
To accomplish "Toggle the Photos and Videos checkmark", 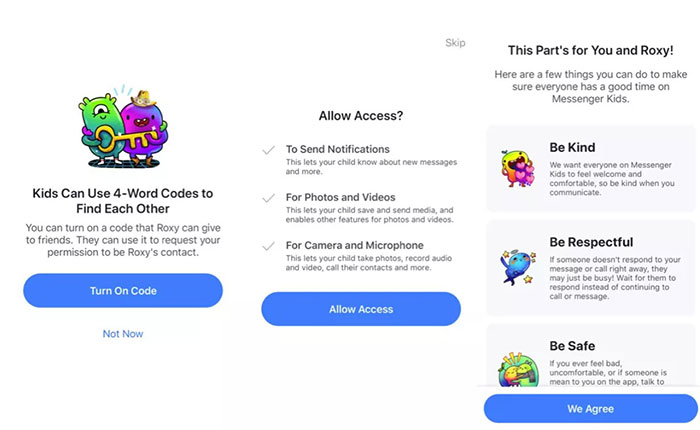I will point(268,198).
